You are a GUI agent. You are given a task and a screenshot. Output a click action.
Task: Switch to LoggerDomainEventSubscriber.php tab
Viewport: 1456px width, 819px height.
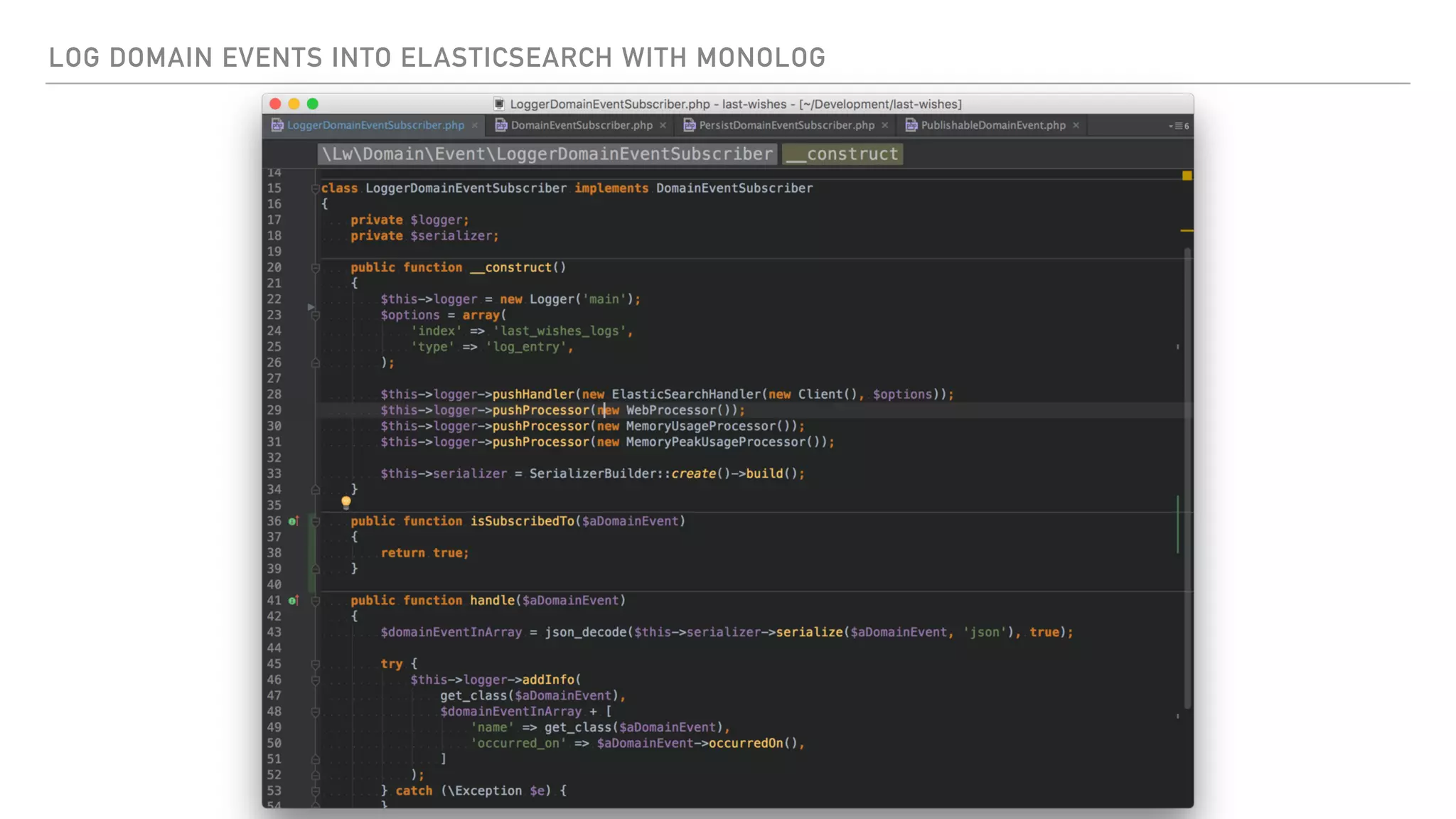375,125
